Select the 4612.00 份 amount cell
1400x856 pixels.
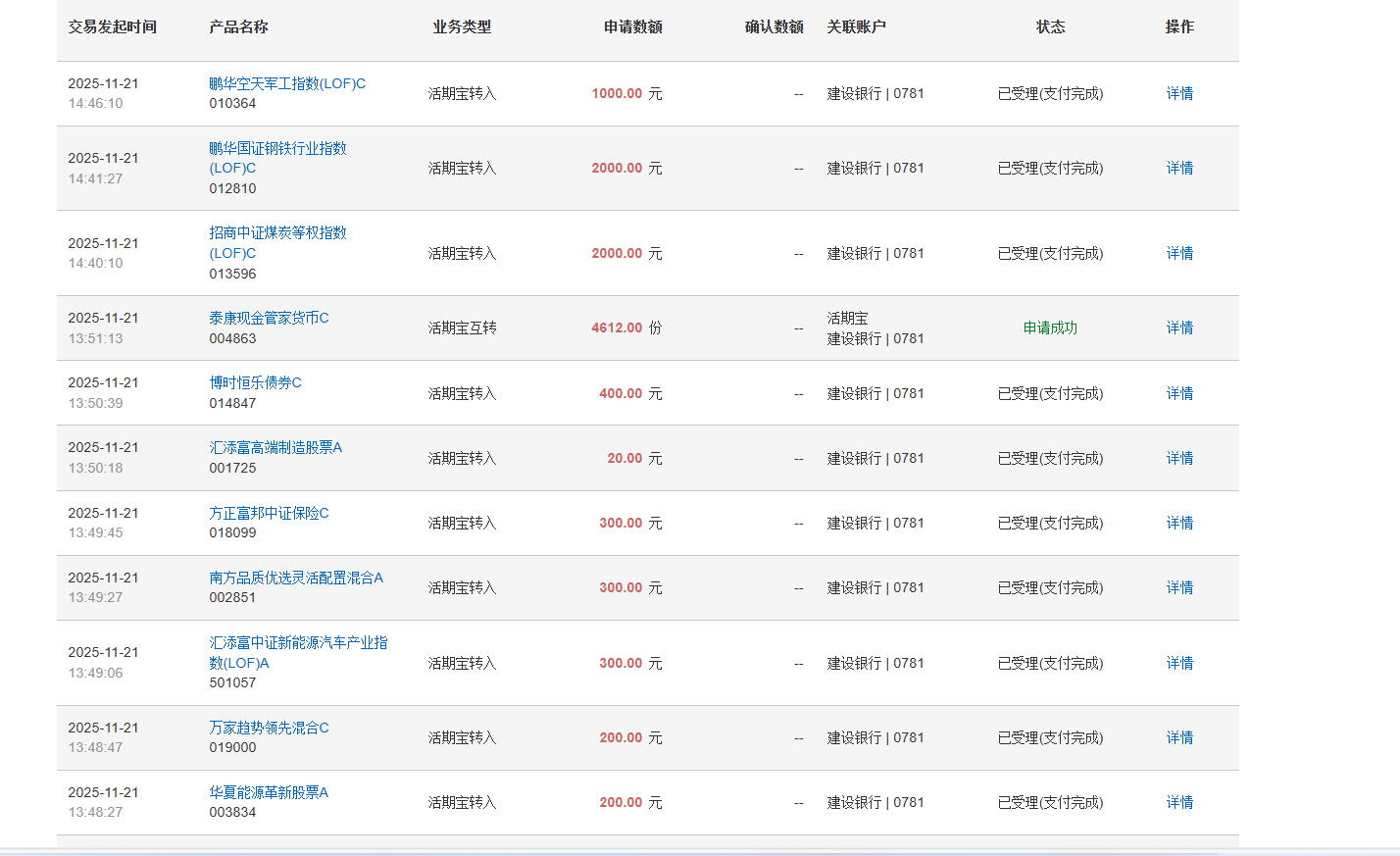pos(626,327)
